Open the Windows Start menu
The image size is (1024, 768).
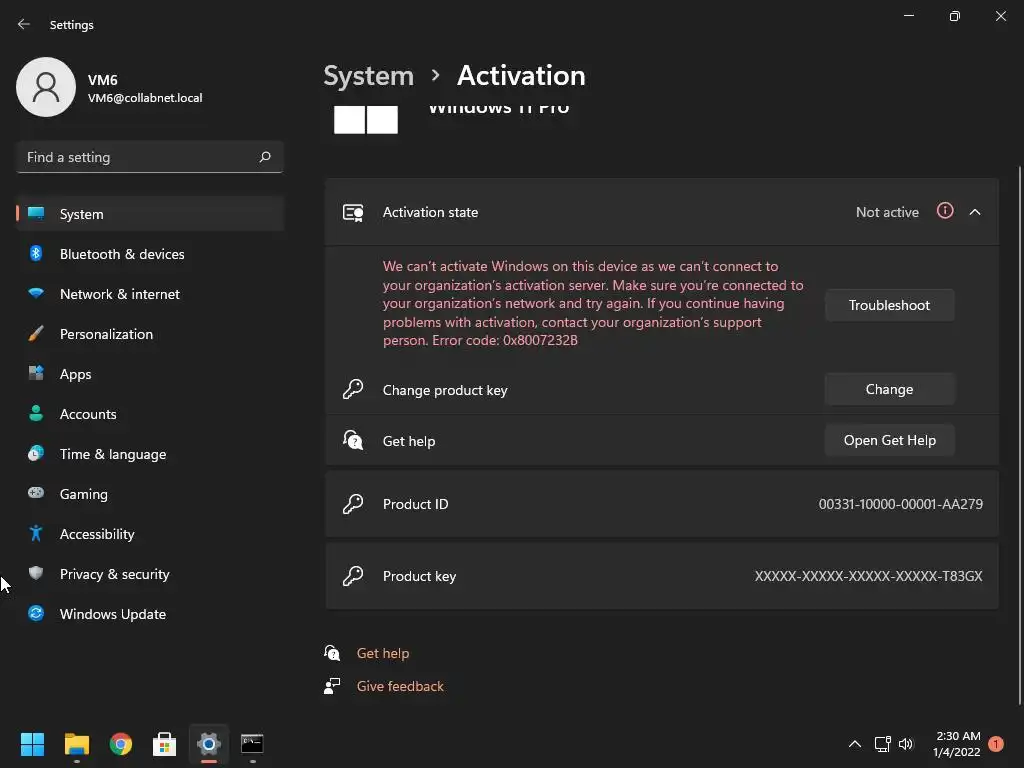point(32,744)
